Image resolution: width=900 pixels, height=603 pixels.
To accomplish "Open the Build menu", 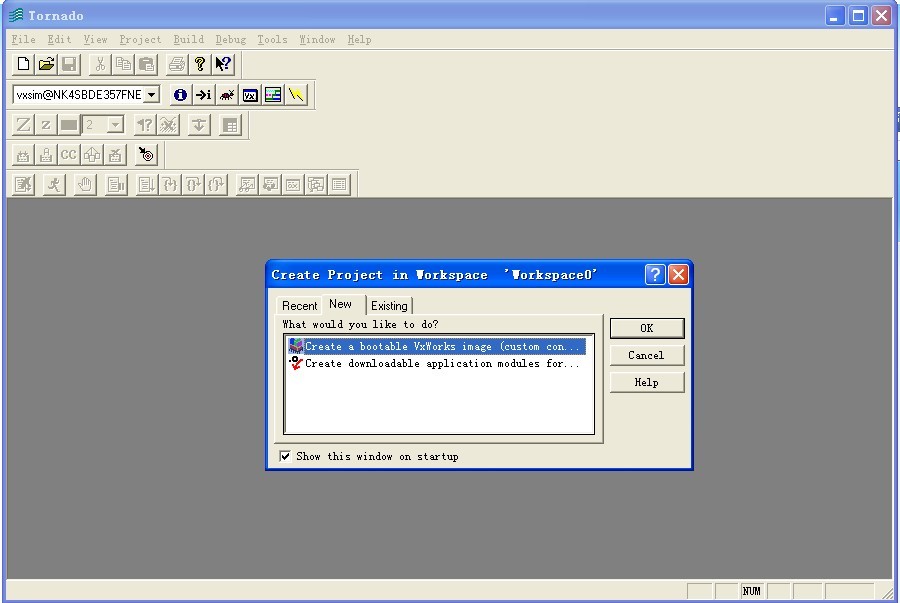I will click(188, 40).
